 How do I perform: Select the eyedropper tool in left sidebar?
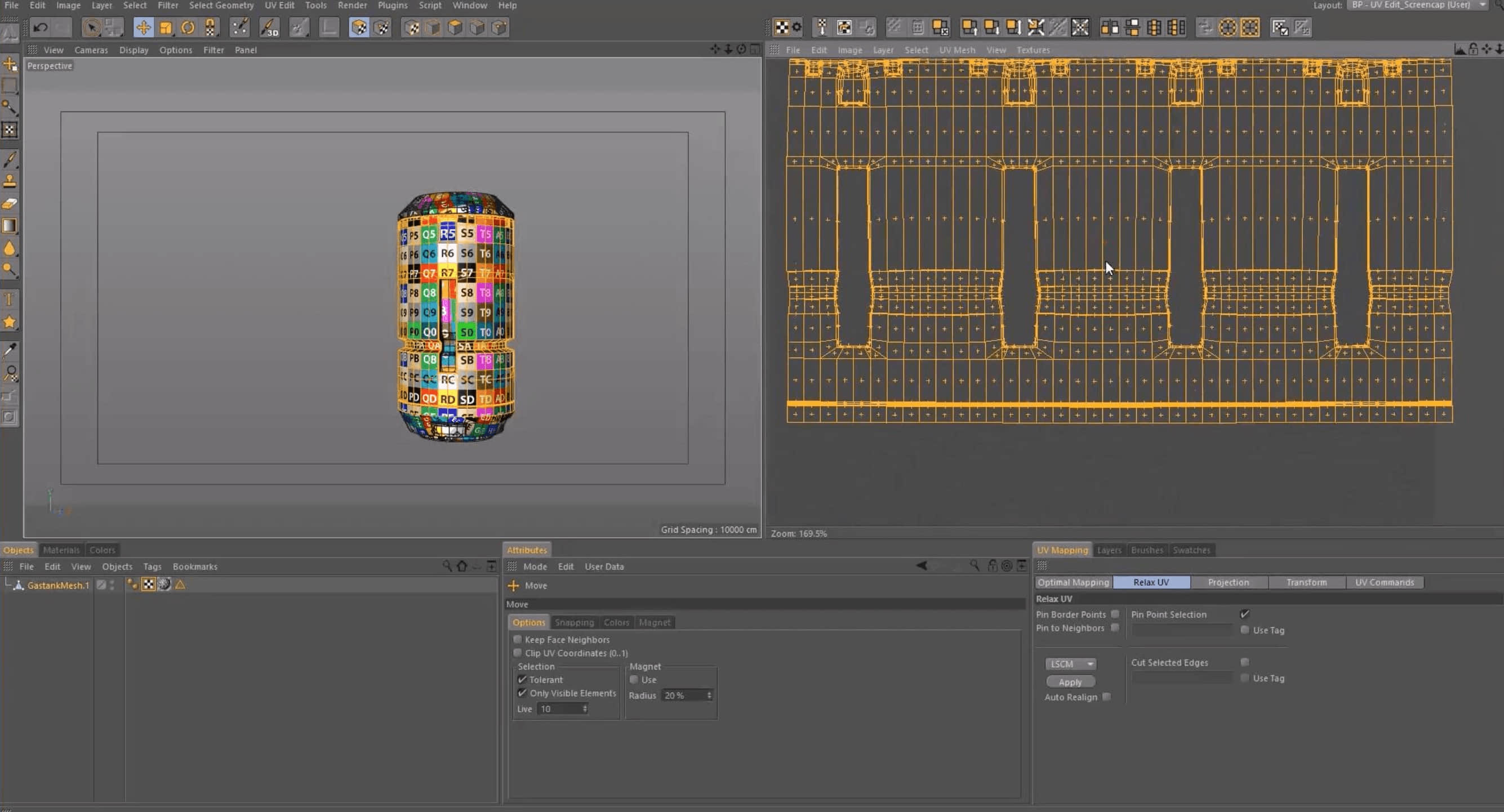(10, 350)
